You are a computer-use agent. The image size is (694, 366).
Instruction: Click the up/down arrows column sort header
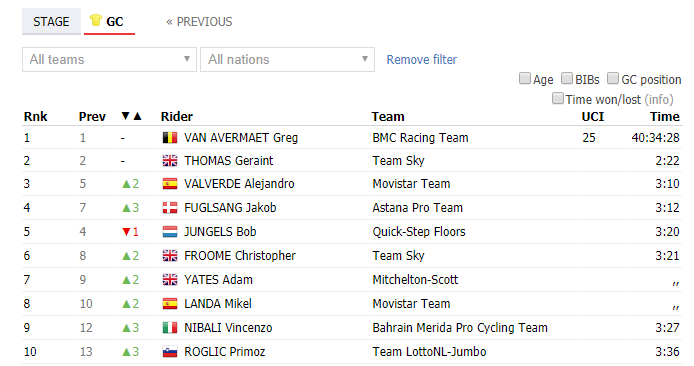[x=131, y=116]
